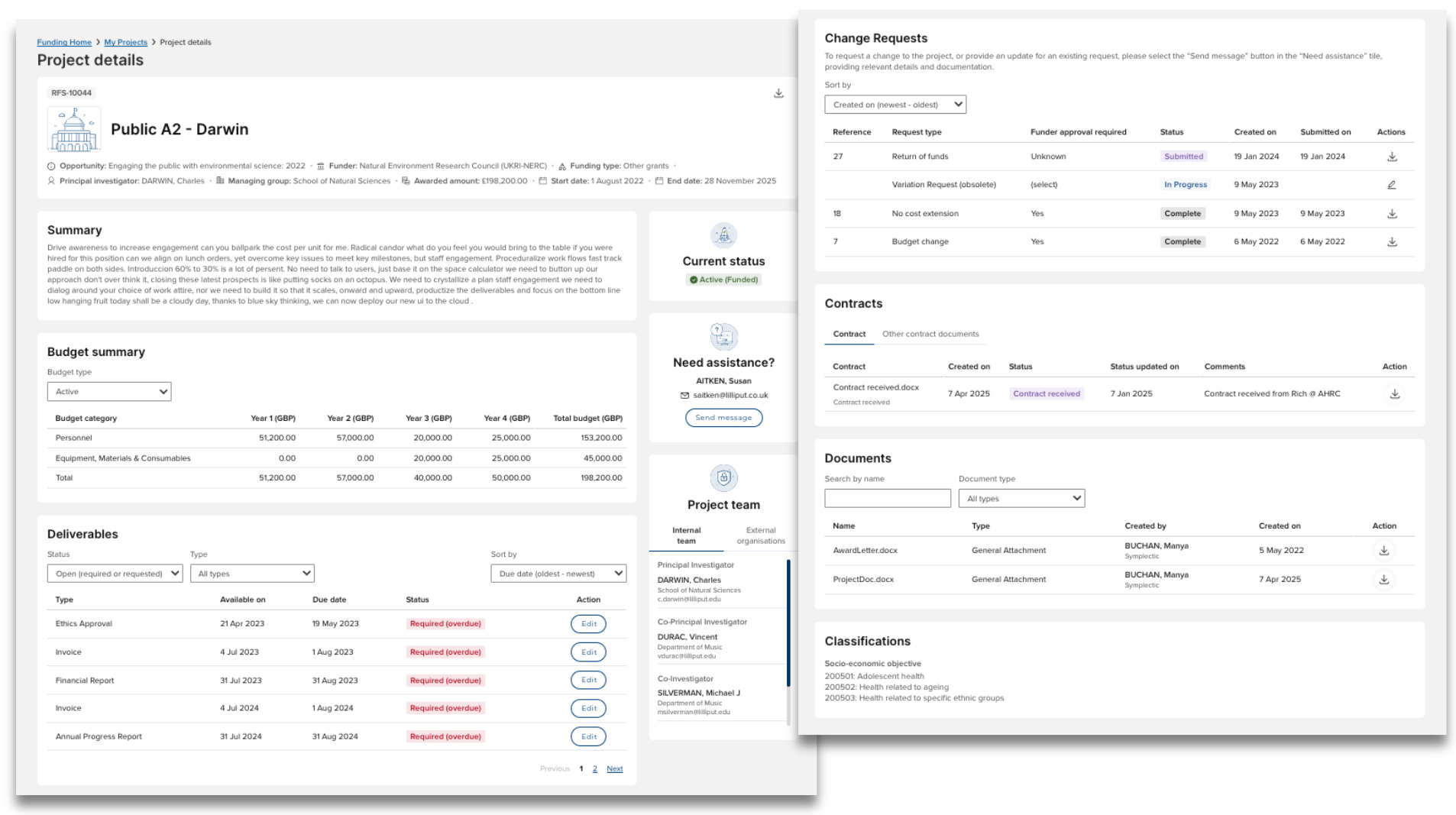Edit the Ethics Approval deliverable
This screenshot has height=815, width=1456.
588,624
